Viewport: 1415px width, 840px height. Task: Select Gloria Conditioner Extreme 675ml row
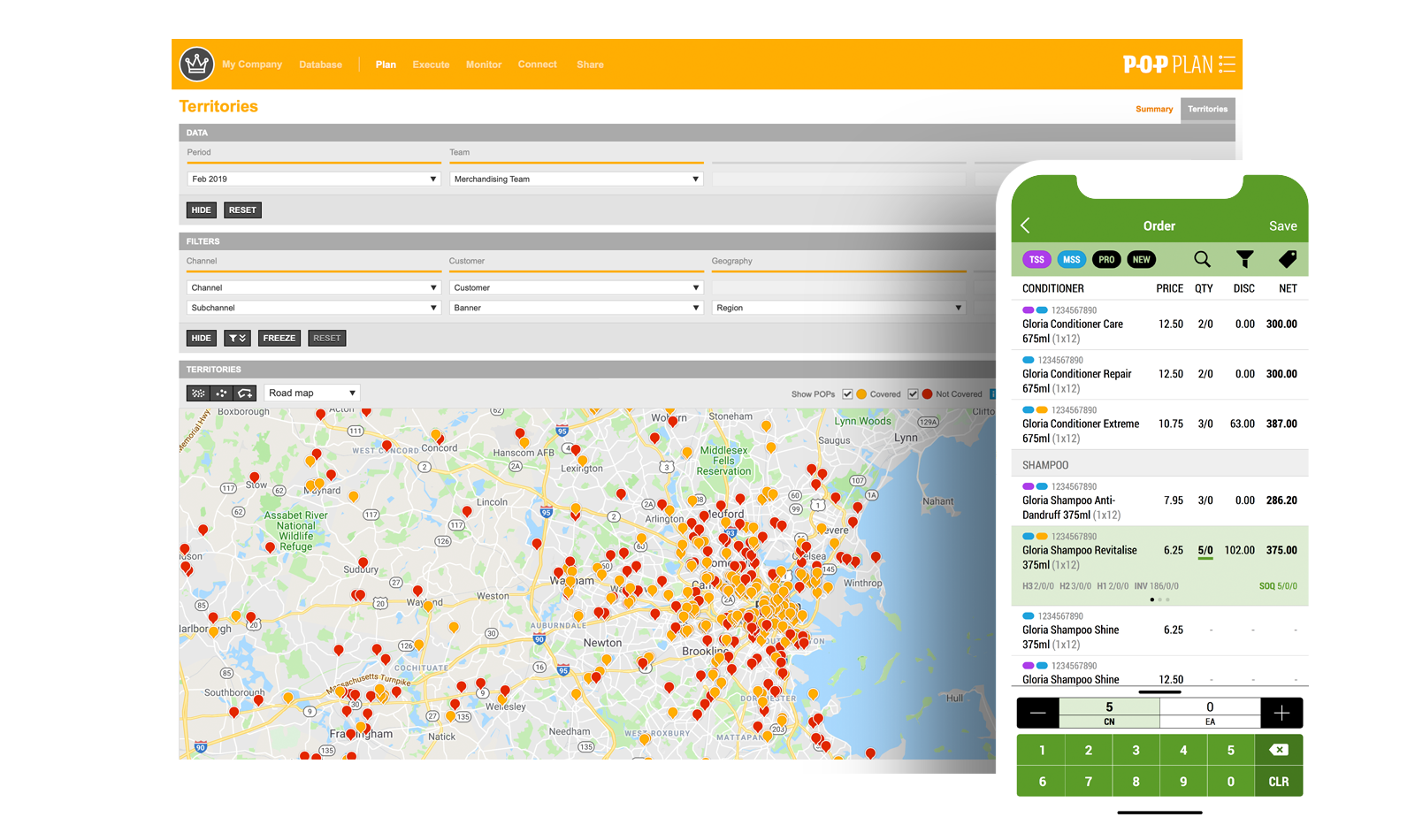click(x=1159, y=424)
